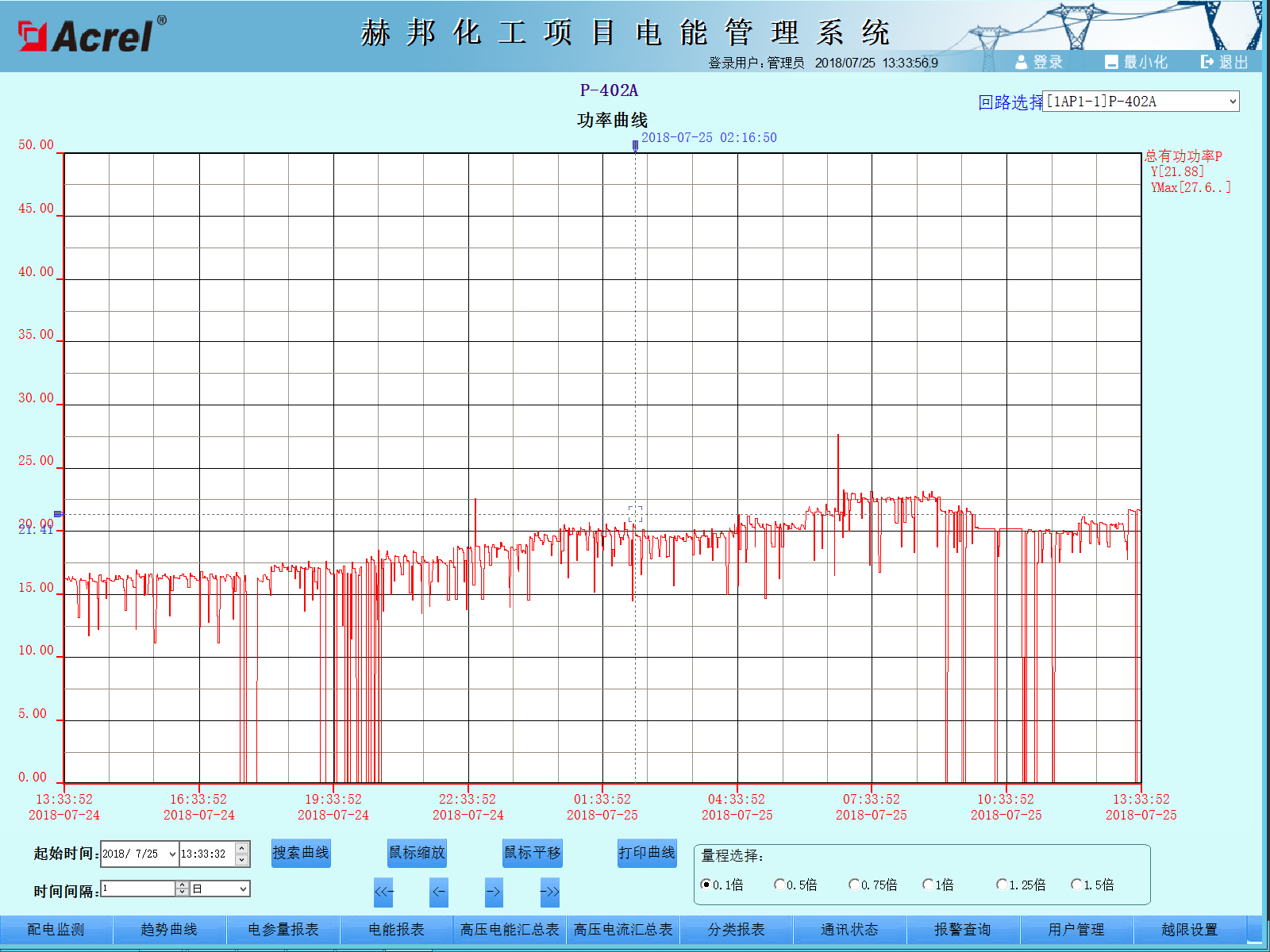Click the fast forward double-arrow button
The width and height of the screenshot is (1270, 952).
[549, 892]
